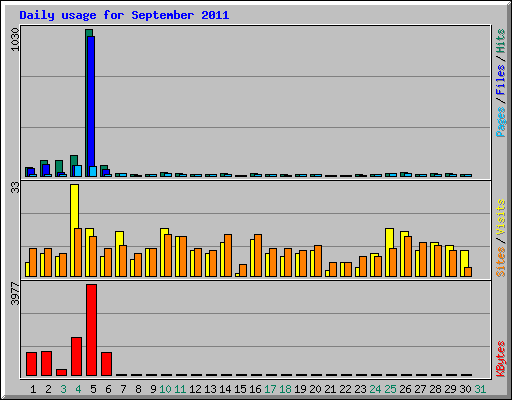Click the tall red KBytes bar for day 5

[x=91, y=330]
